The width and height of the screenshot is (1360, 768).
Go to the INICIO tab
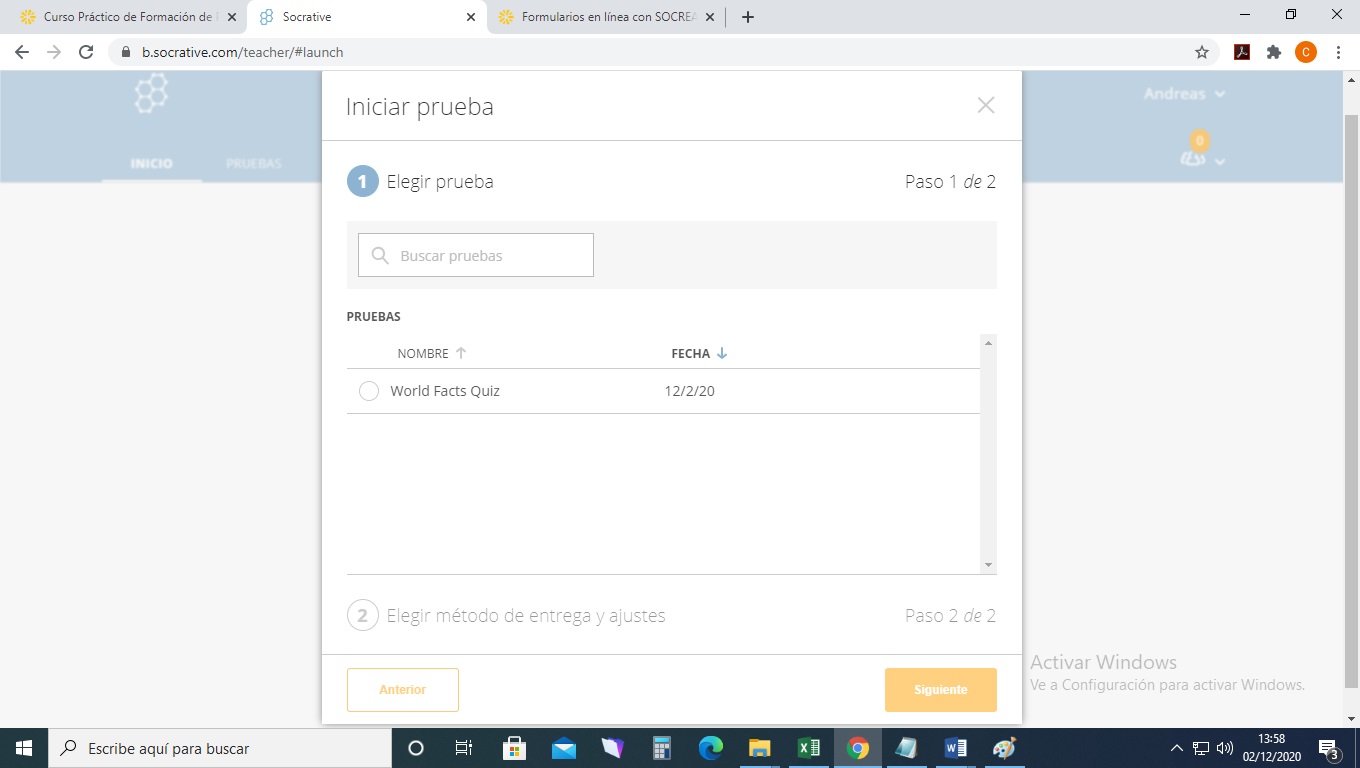pos(152,163)
